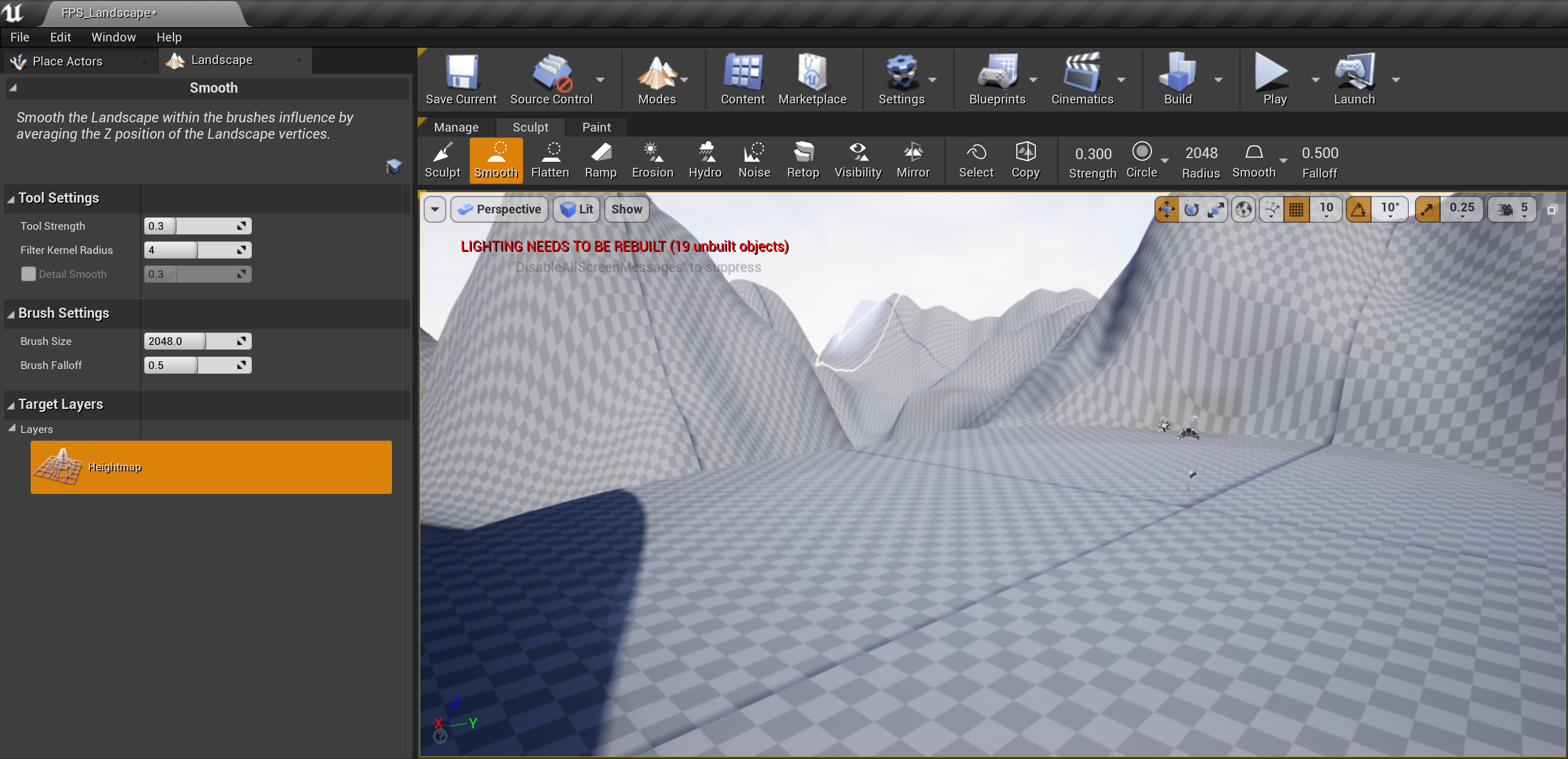Start Play in editor
The image size is (1568, 759).
[x=1273, y=79]
